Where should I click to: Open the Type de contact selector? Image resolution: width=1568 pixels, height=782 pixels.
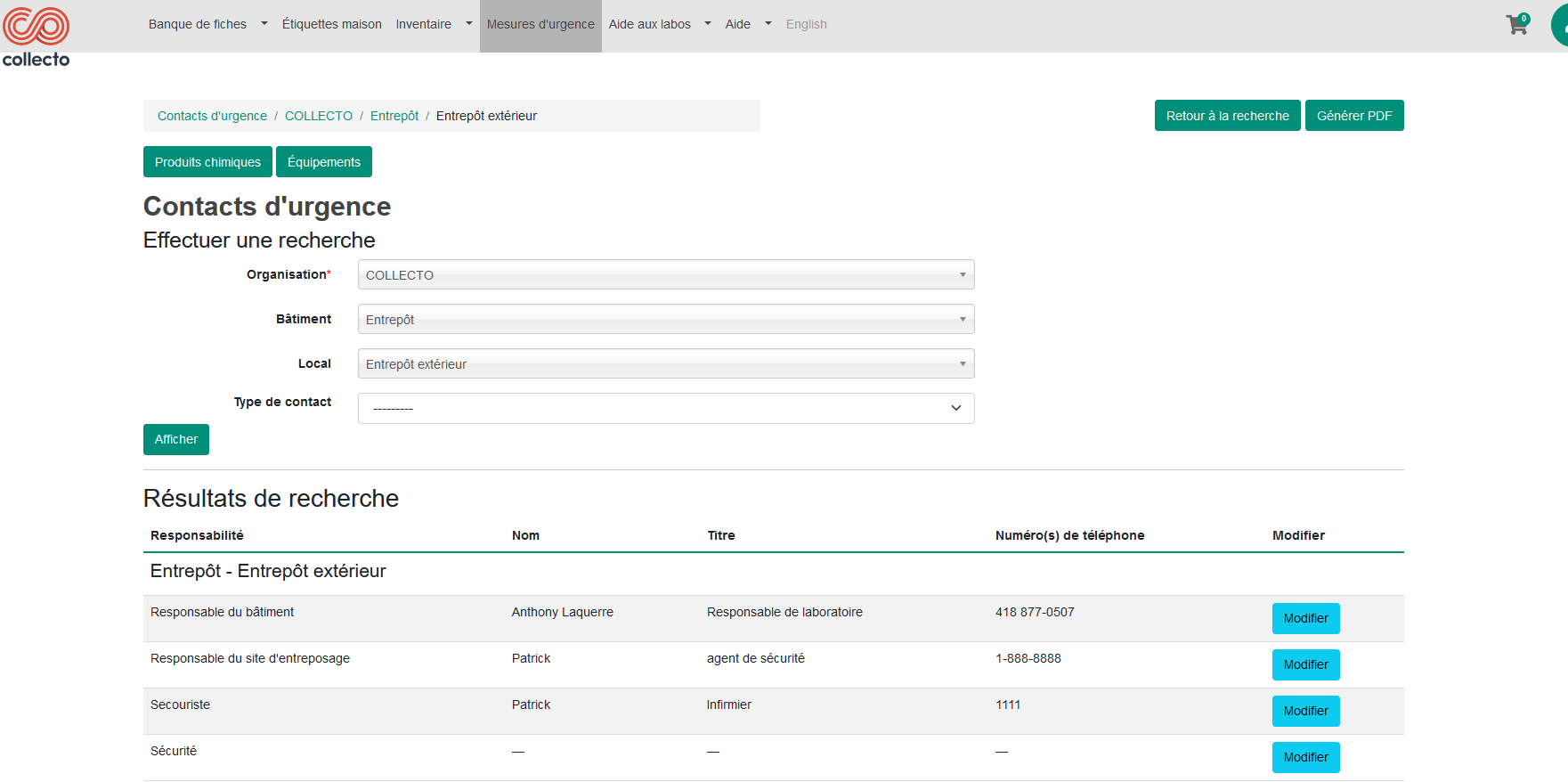665,408
